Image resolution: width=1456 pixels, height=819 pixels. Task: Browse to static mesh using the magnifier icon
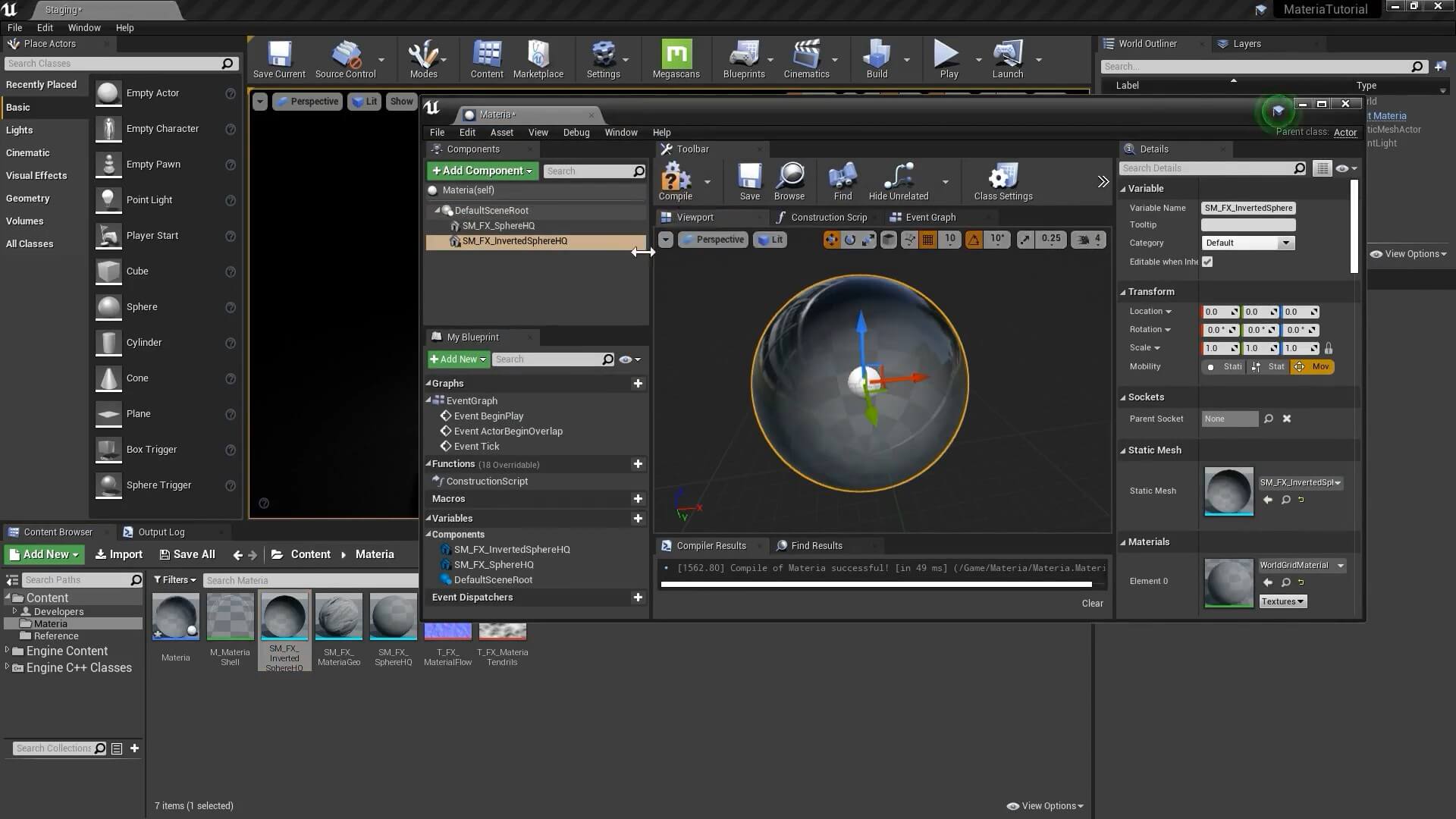tap(1285, 500)
